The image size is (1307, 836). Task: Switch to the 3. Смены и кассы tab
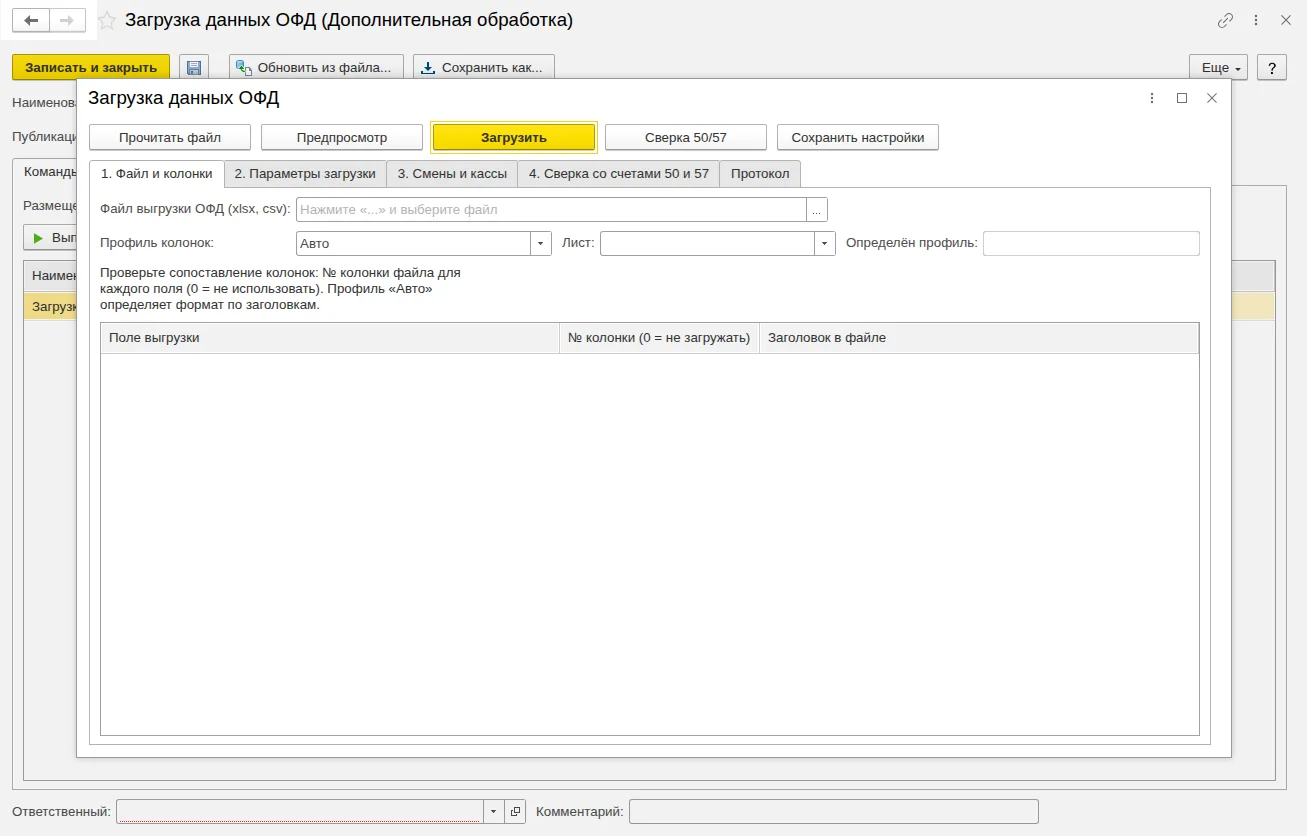[452, 174]
